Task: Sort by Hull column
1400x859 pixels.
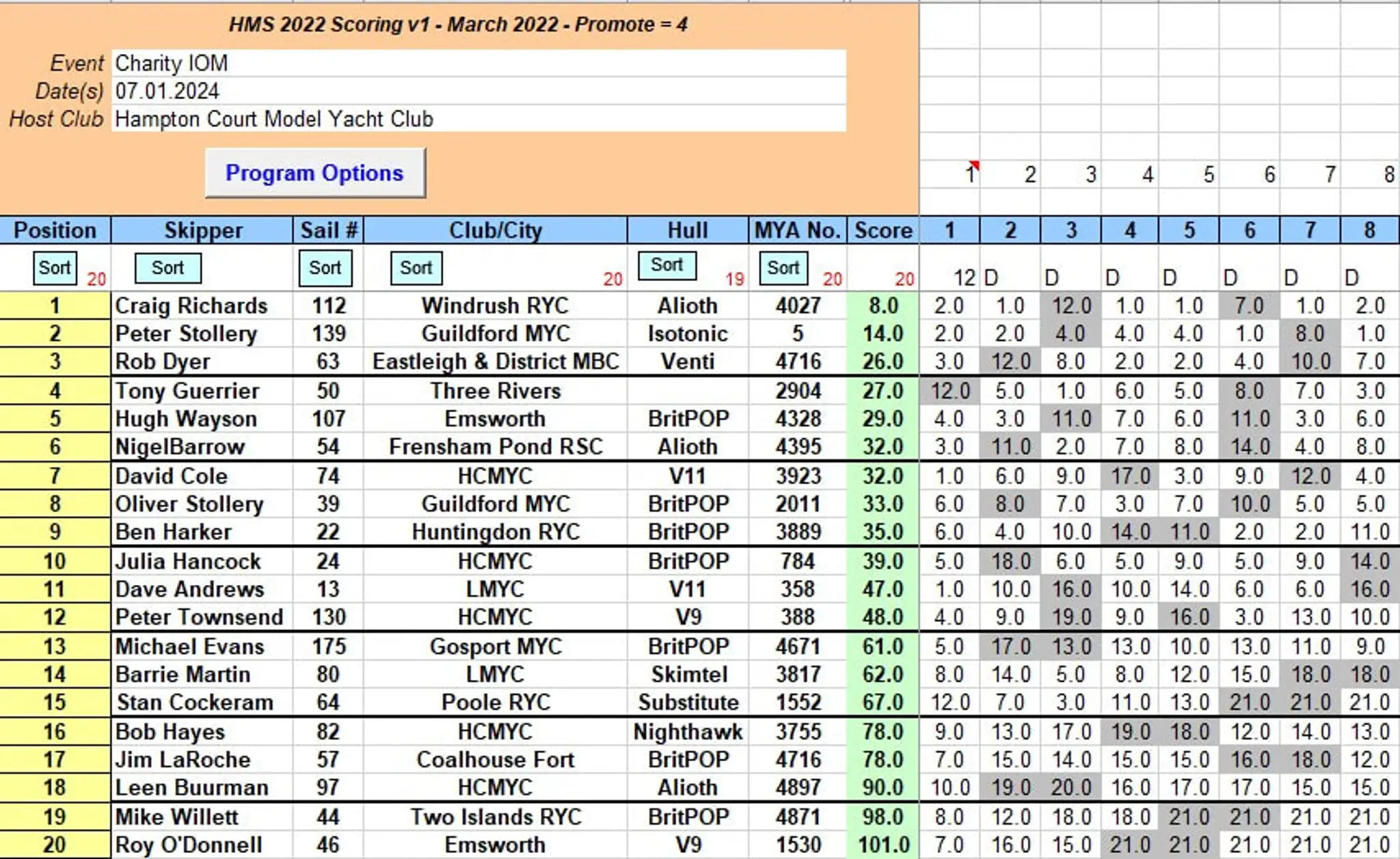Action: [x=667, y=265]
